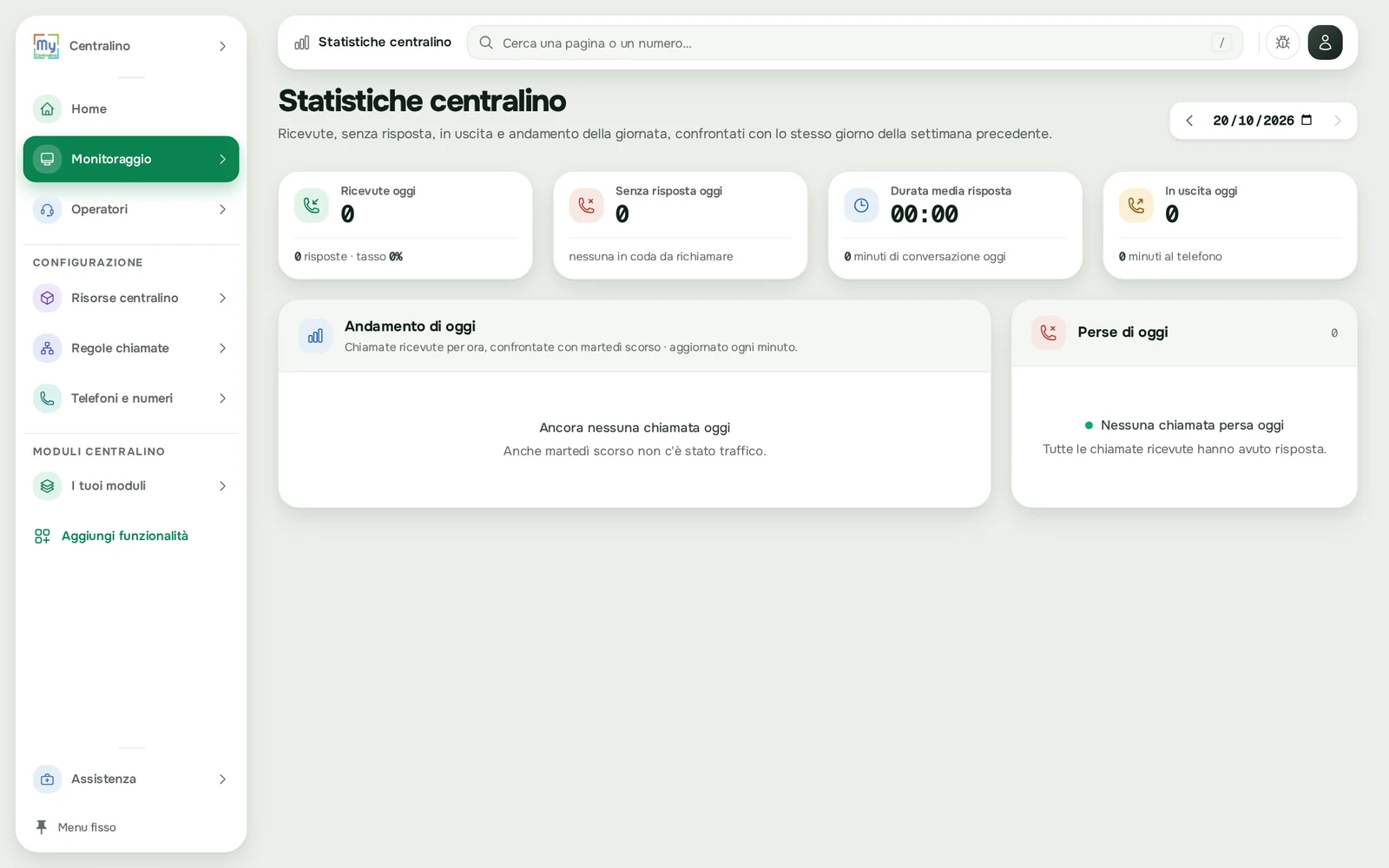The height and width of the screenshot is (868, 1389).
Task: Click the bug report icon in top bar
Action: click(x=1282, y=43)
